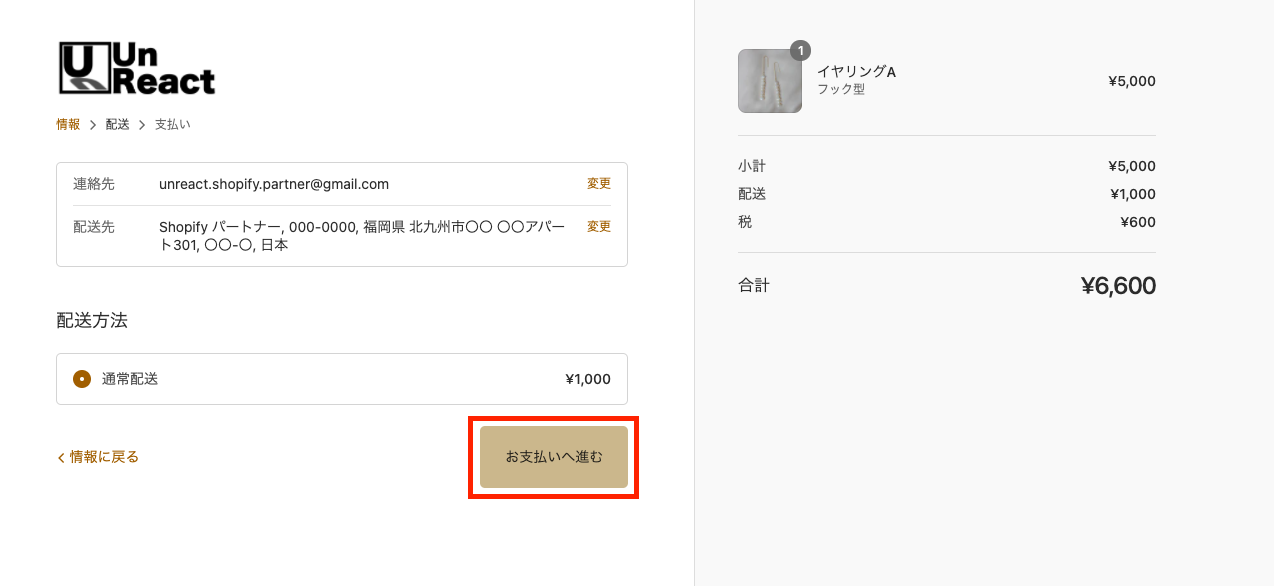
Task: Click the shipping address text
Action: click(x=362, y=236)
